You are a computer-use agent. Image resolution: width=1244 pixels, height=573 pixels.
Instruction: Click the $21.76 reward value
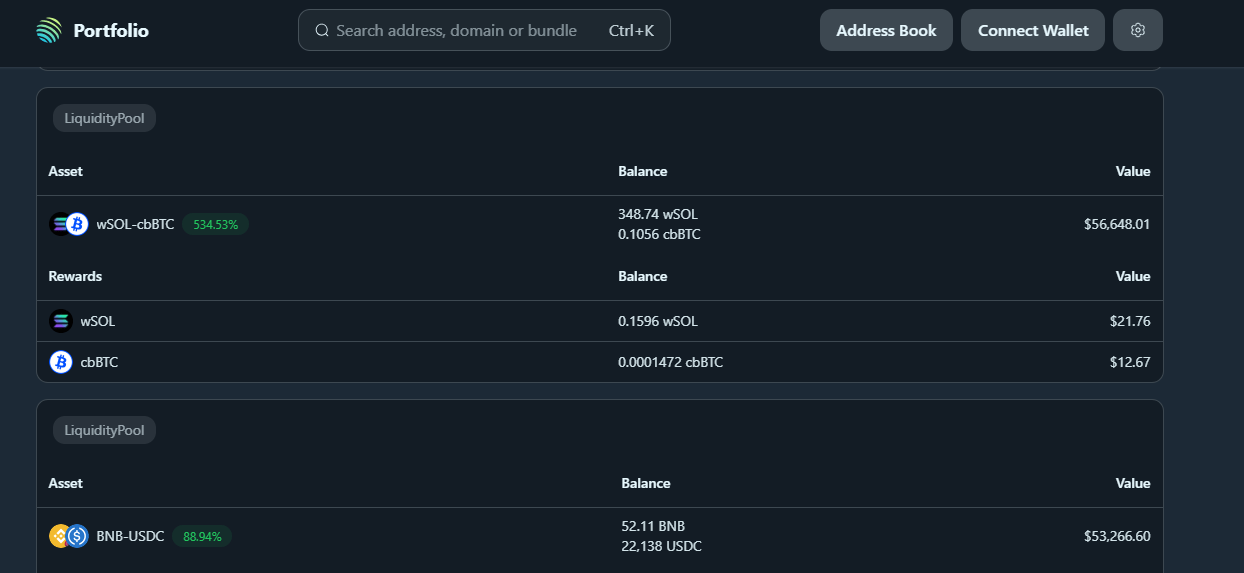click(1130, 321)
